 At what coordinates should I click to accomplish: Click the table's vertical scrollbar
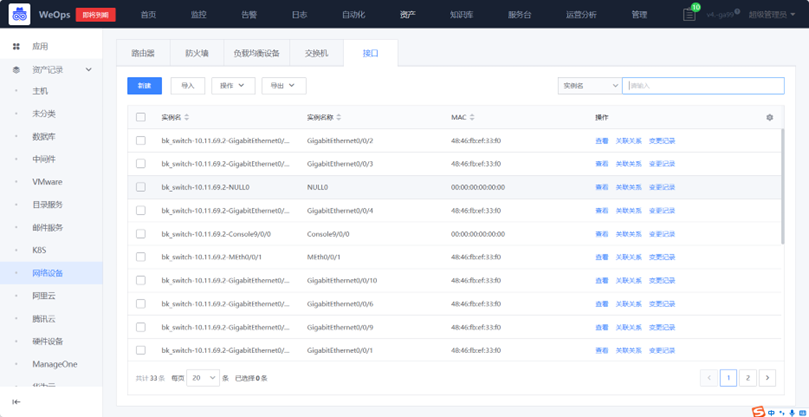point(783,186)
